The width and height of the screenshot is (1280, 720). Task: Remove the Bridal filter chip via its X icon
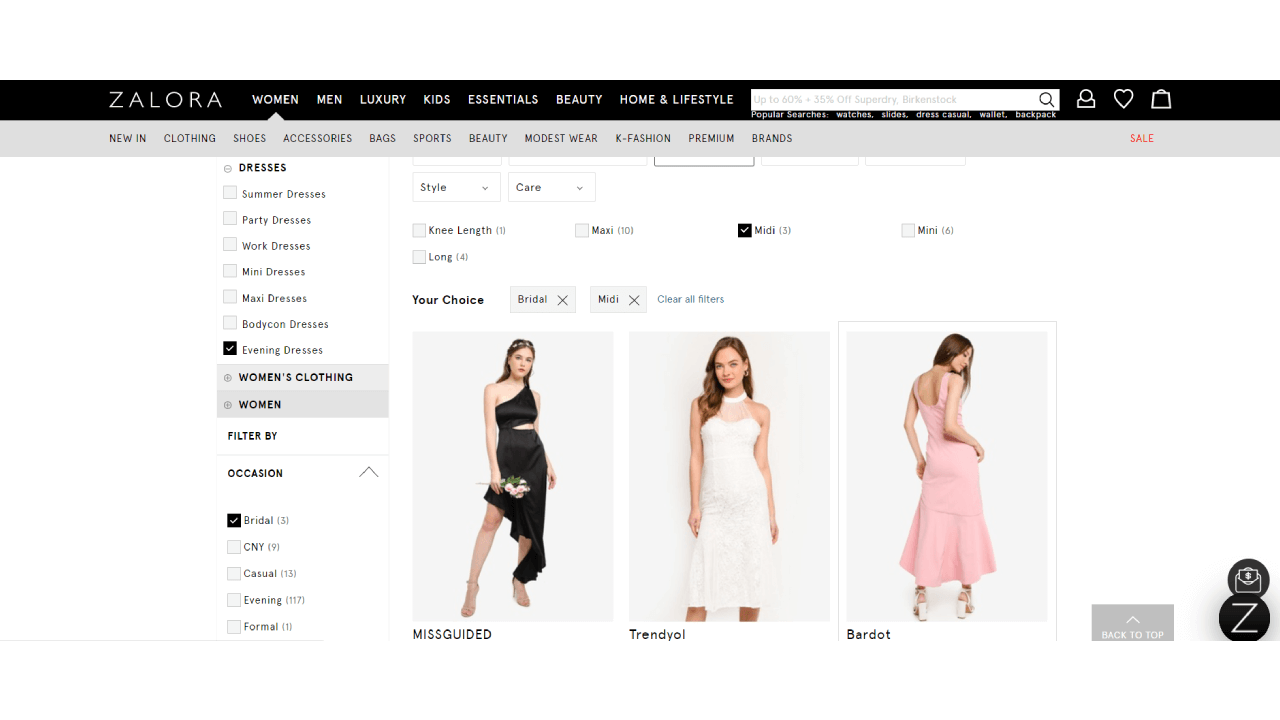coord(562,299)
